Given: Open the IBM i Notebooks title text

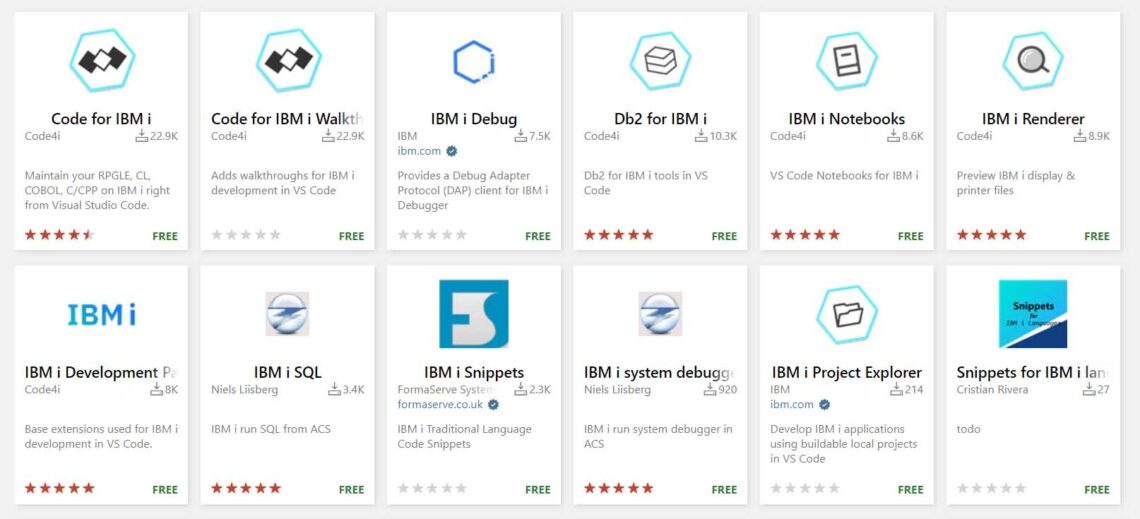Looking at the screenshot, I should pyautogui.click(x=846, y=118).
